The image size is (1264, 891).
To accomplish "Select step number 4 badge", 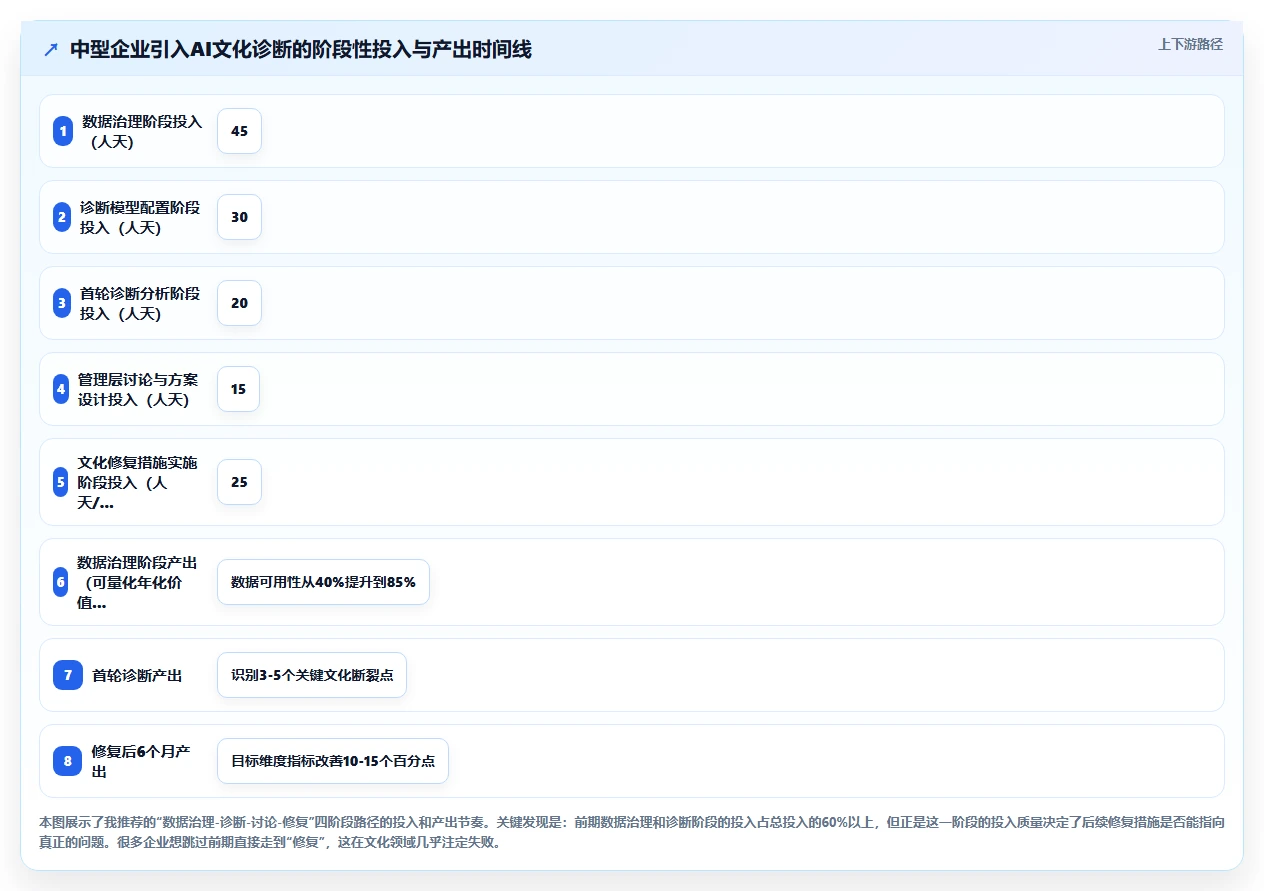I will (61, 389).
